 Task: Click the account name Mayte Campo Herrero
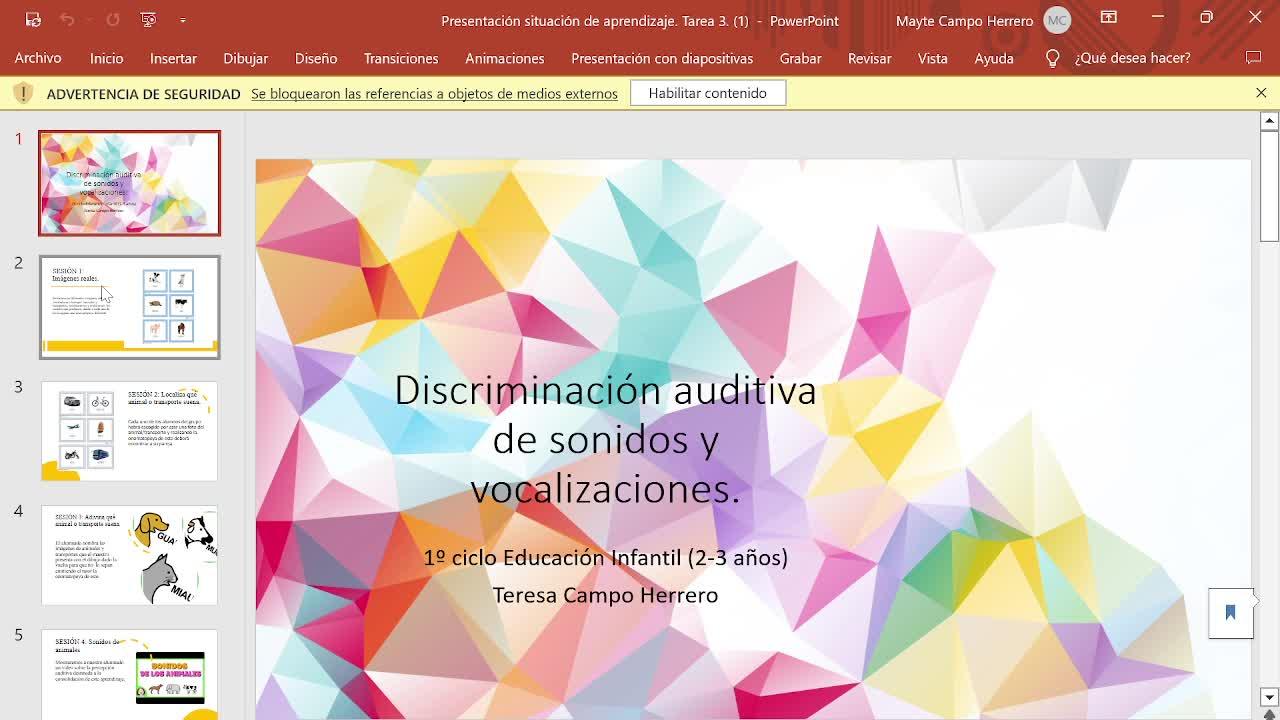point(965,20)
